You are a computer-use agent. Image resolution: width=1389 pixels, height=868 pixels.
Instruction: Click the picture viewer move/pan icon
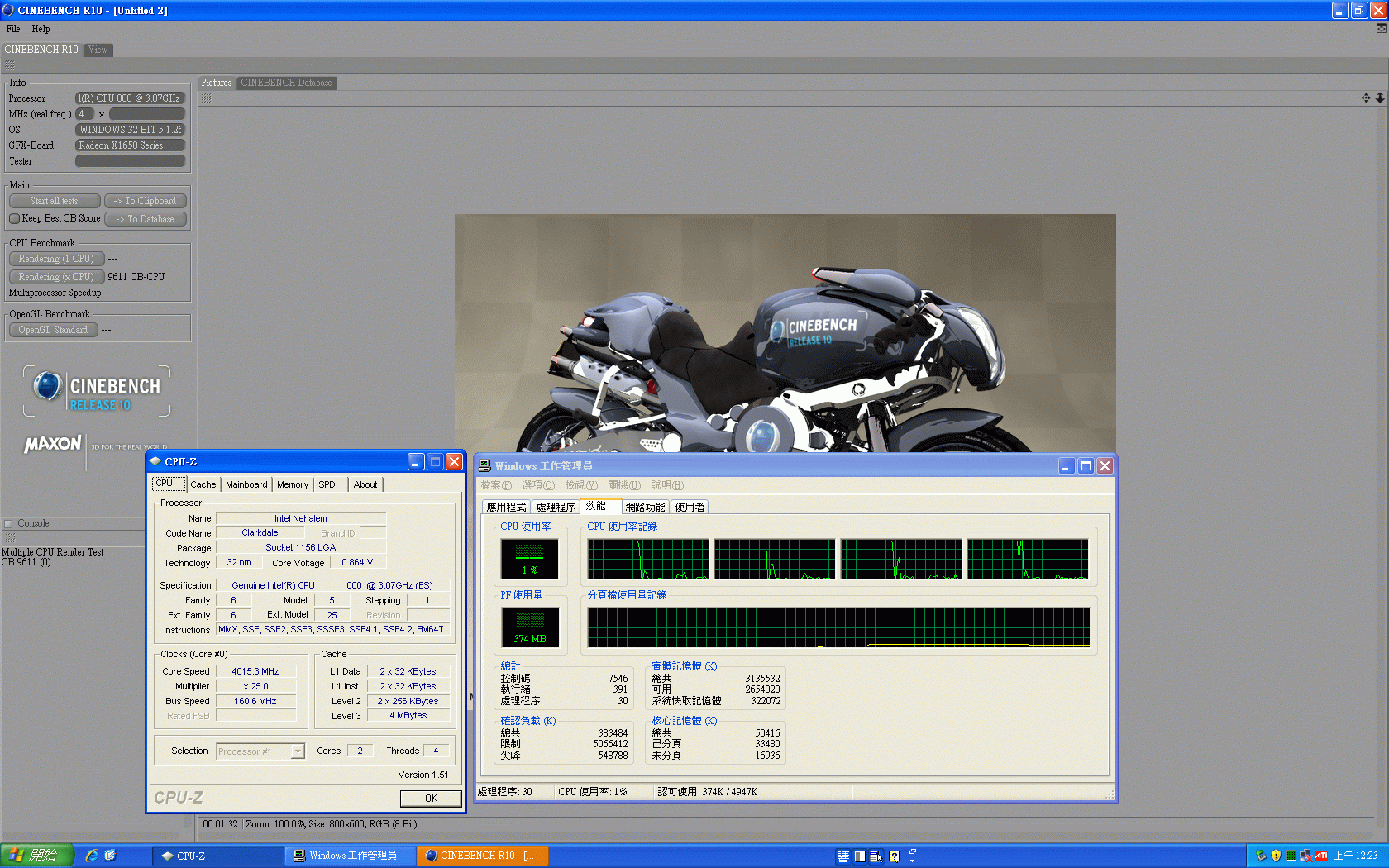[1366, 98]
